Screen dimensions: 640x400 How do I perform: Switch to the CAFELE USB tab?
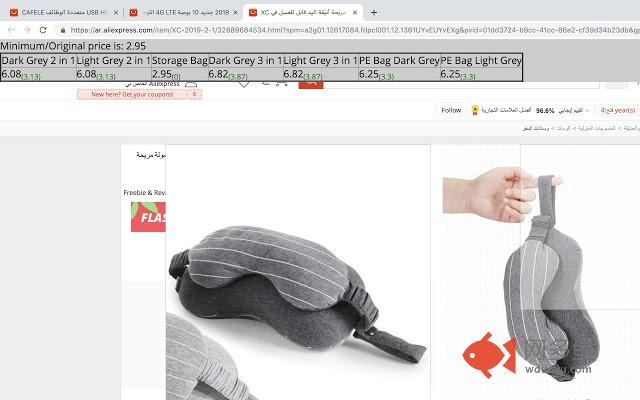point(60,12)
